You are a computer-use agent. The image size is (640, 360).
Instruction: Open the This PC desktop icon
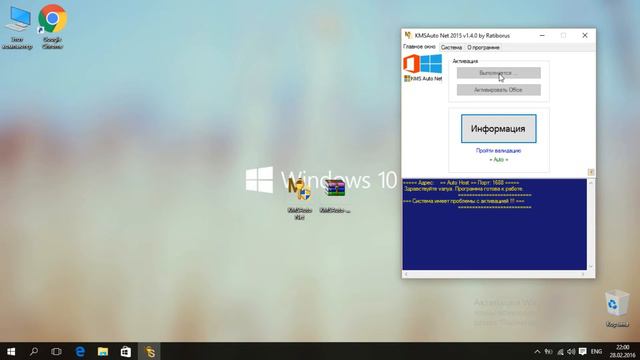tap(18, 28)
